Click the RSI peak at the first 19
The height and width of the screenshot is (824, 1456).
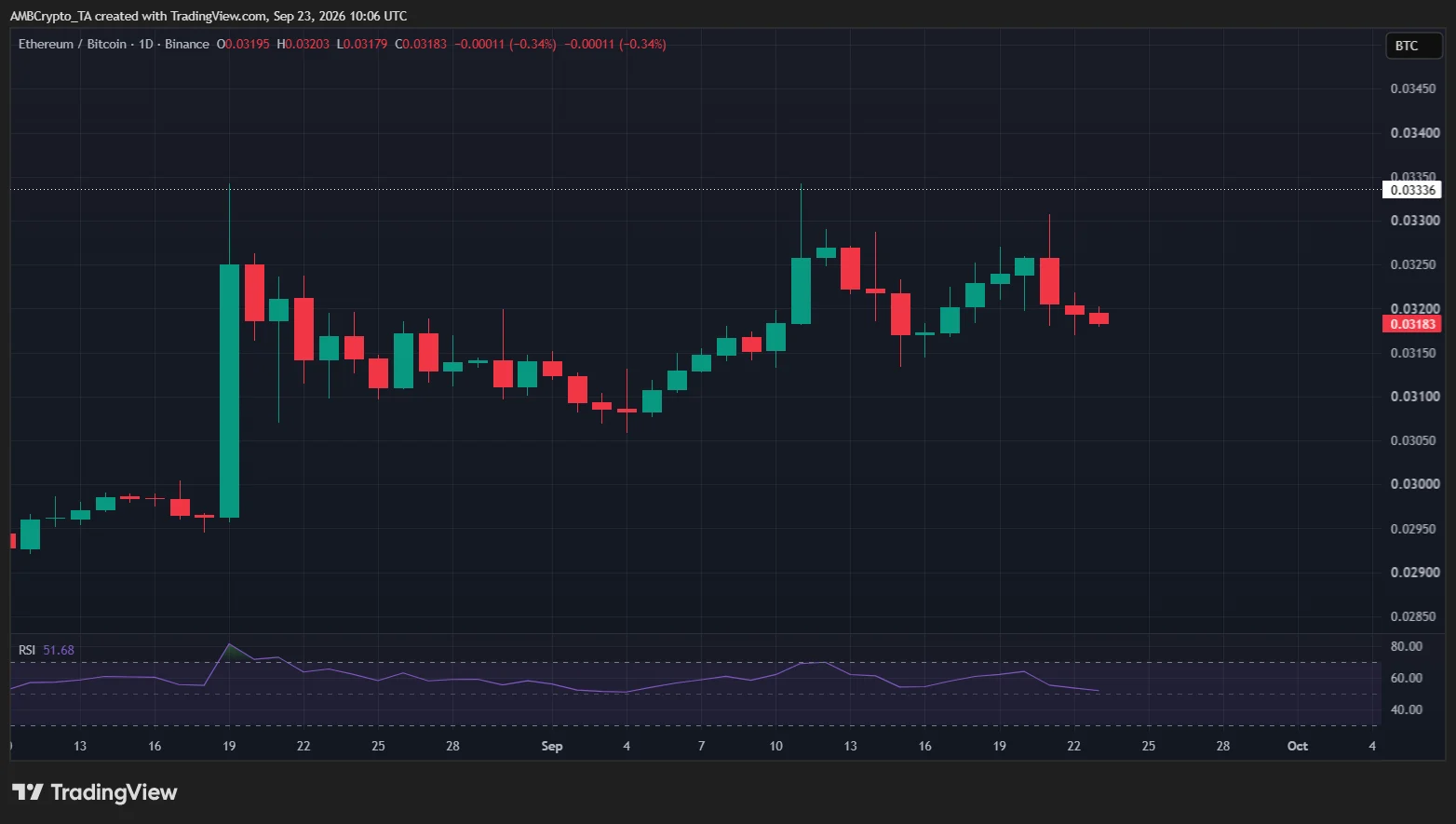[229, 644]
